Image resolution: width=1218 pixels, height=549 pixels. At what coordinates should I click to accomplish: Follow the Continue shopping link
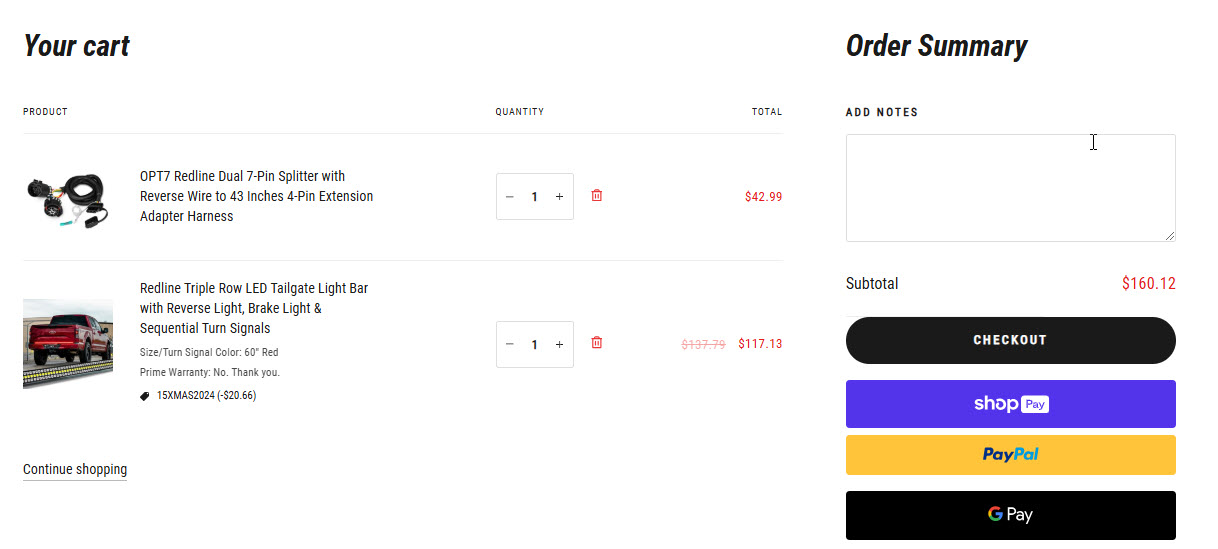[75, 470]
